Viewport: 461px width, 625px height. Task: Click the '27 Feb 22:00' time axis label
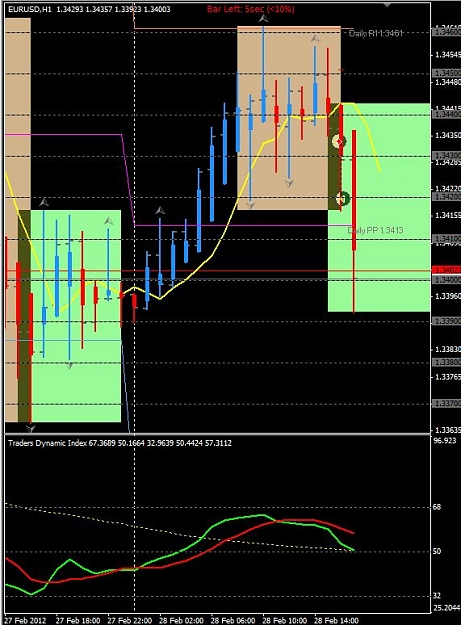point(130,621)
